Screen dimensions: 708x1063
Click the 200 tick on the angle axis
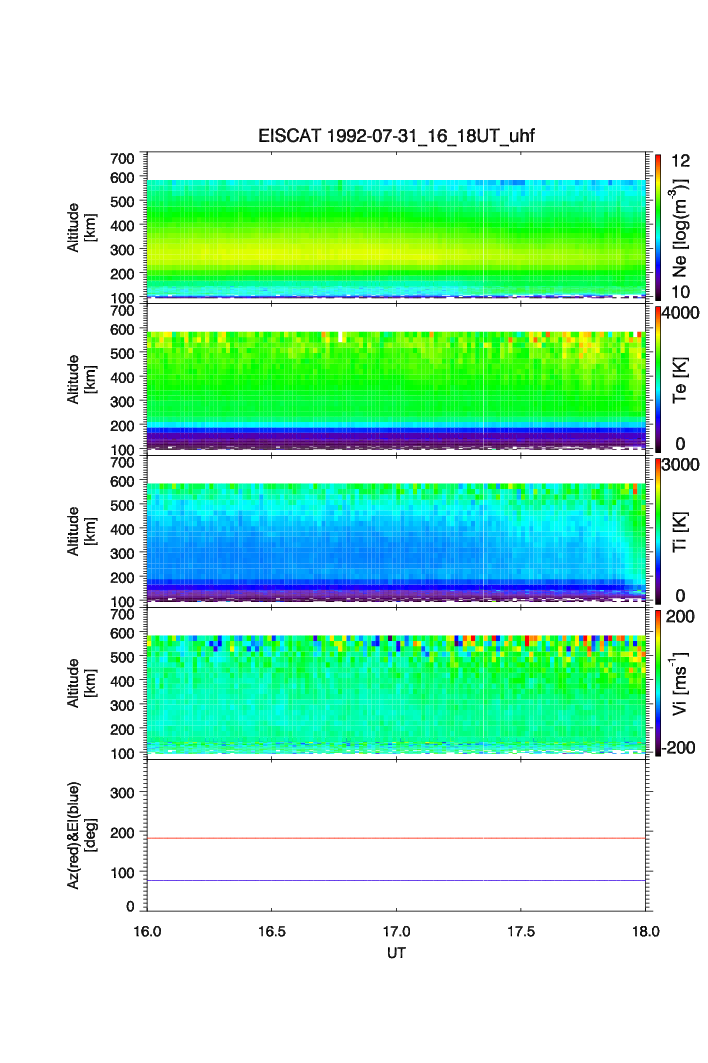(x=122, y=833)
